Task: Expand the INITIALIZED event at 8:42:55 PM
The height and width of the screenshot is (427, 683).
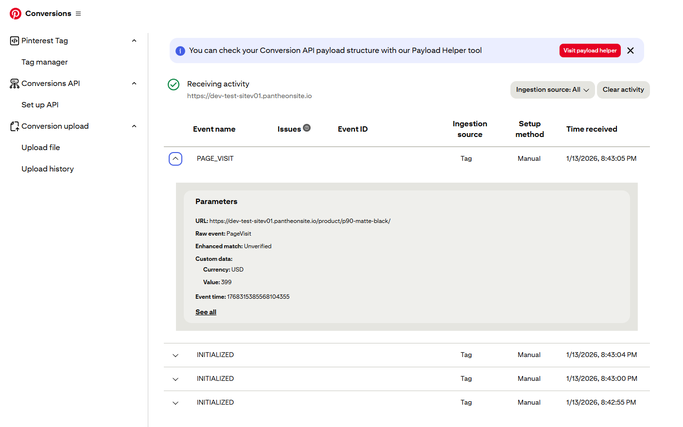Action: [x=175, y=403]
